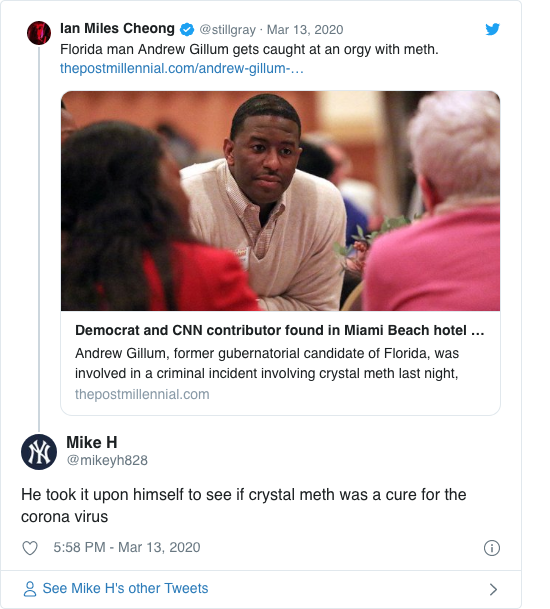The height and width of the screenshot is (609, 550).
Task: Click the person icon beside See Mike H's
Action: coord(30,589)
